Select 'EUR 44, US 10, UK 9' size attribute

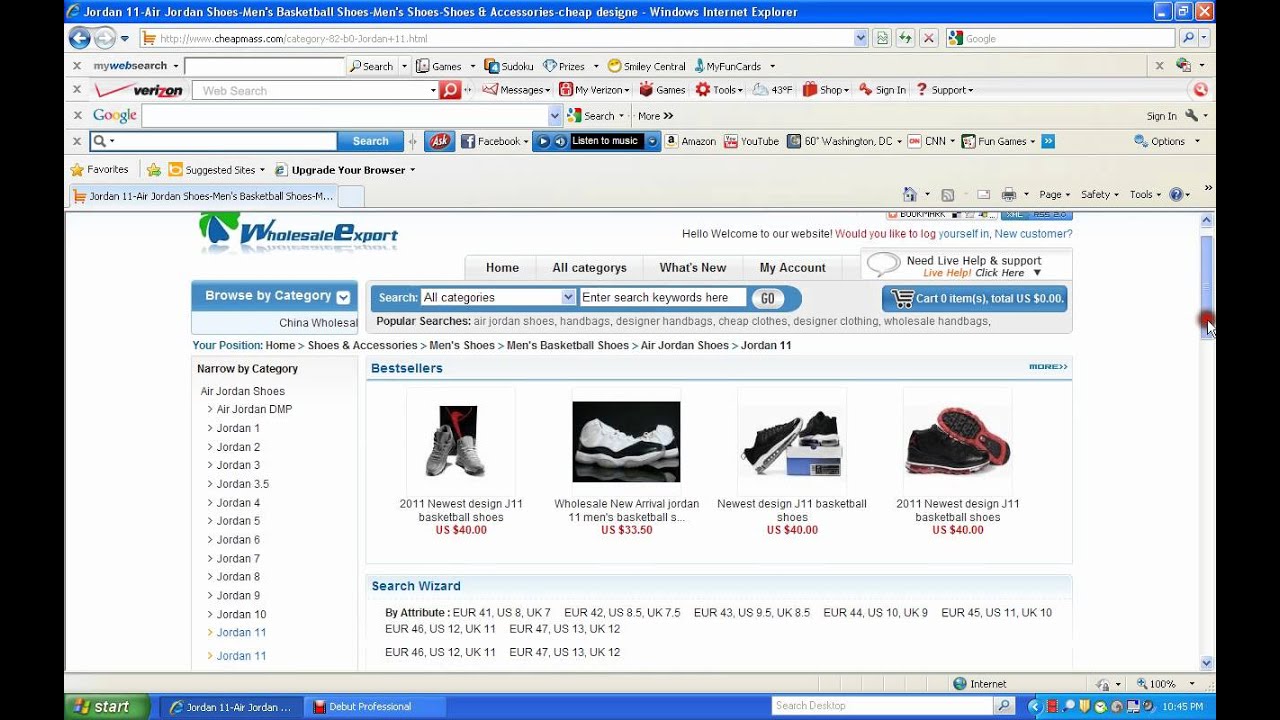point(875,613)
